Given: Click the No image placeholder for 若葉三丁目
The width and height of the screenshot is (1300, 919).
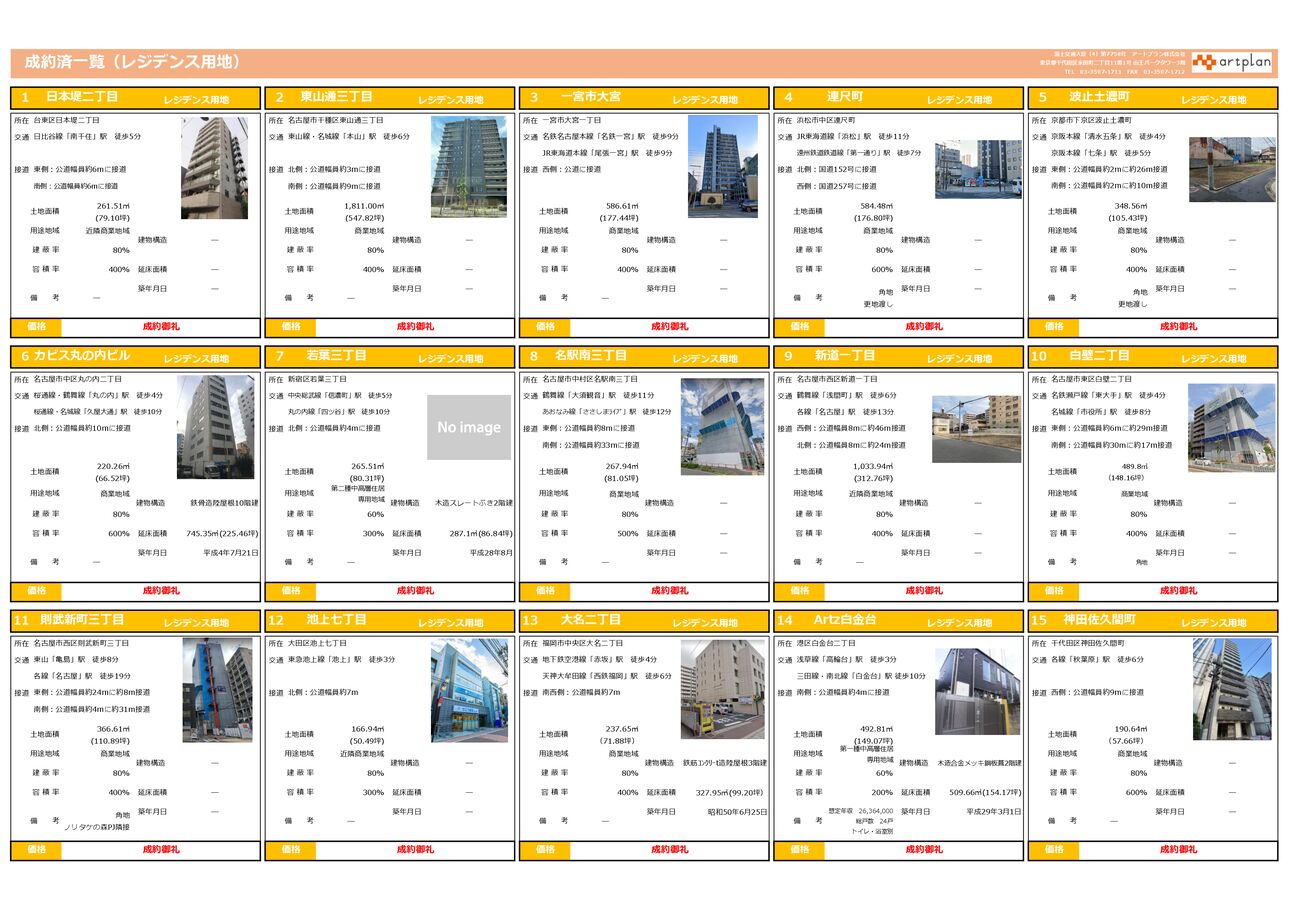Looking at the screenshot, I should point(469,427).
